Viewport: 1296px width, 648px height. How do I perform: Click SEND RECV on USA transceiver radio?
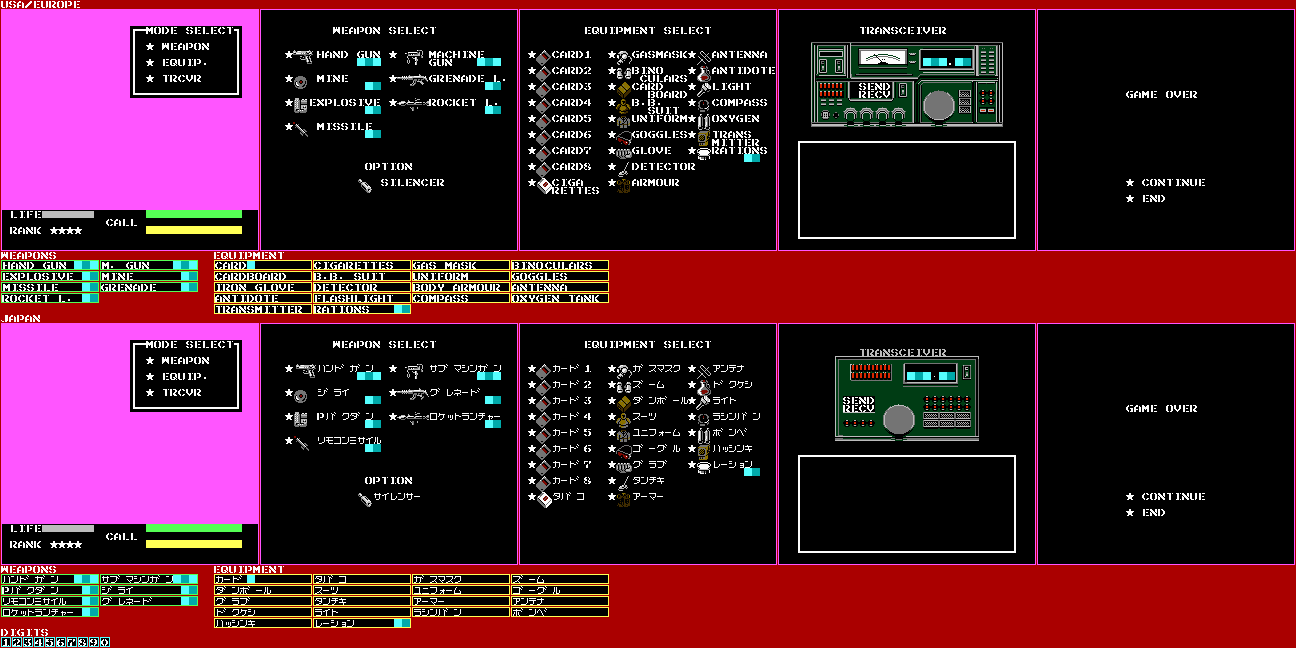[875, 90]
